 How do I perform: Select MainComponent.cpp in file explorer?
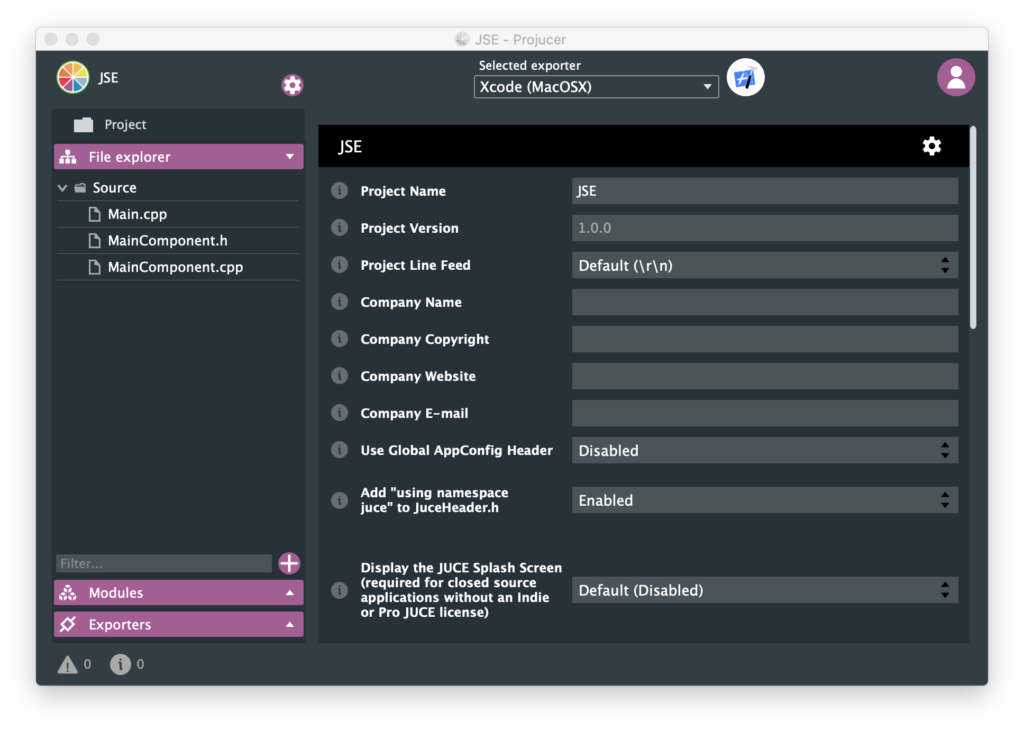(x=175, y=267)
